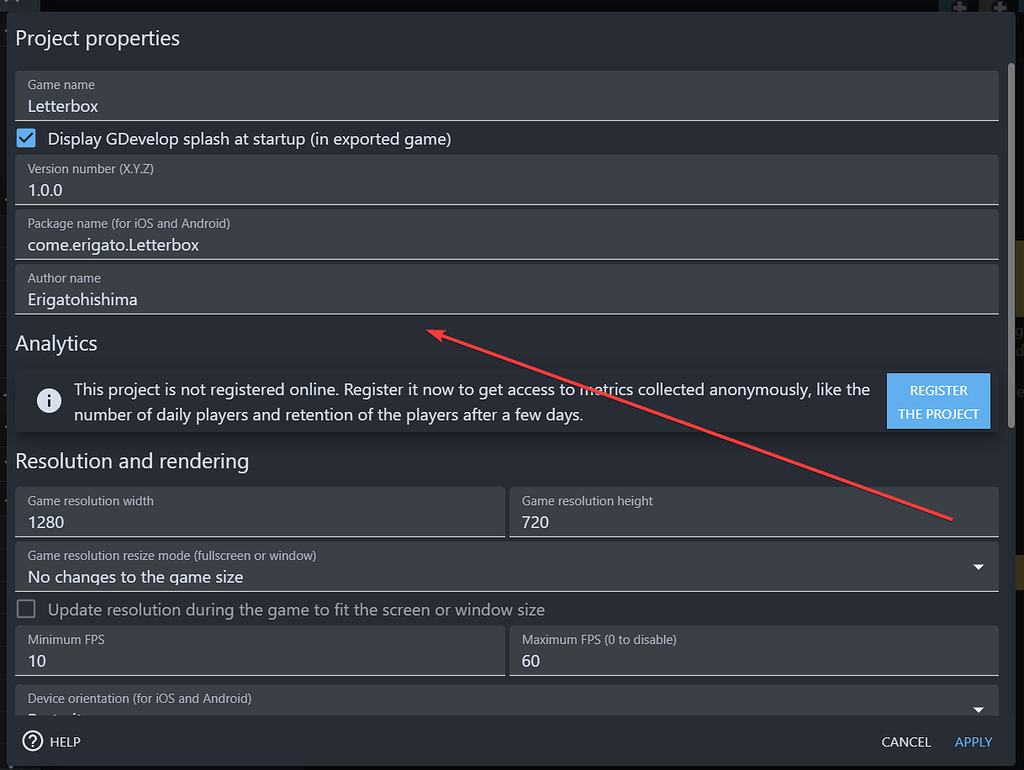
Task: Expand the resize mode dropdown chevron
Action: [x=978, y=565]
